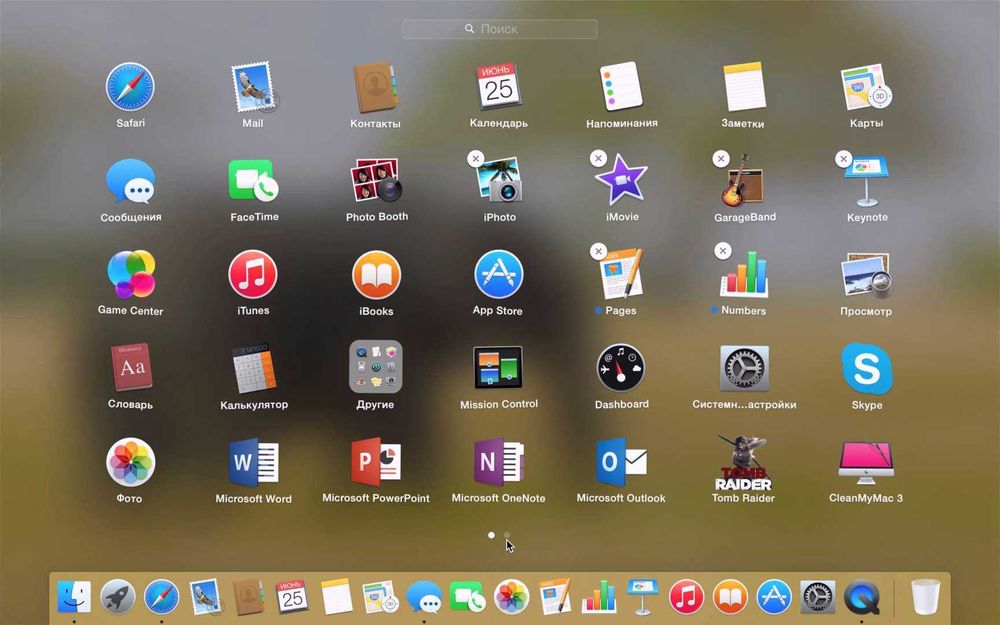Launch Сообщения from the Launchpad grid

coord(131,181)
